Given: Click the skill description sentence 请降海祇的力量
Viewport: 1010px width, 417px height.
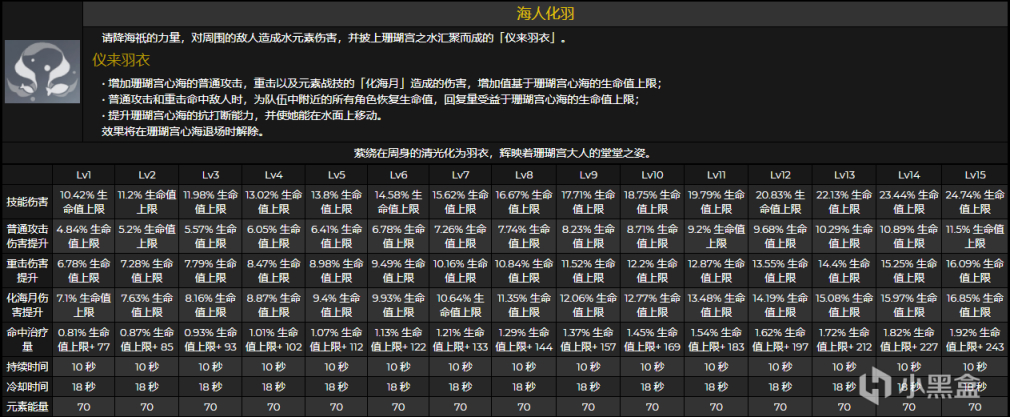Looking at the screenshot, I should (336, 38).
